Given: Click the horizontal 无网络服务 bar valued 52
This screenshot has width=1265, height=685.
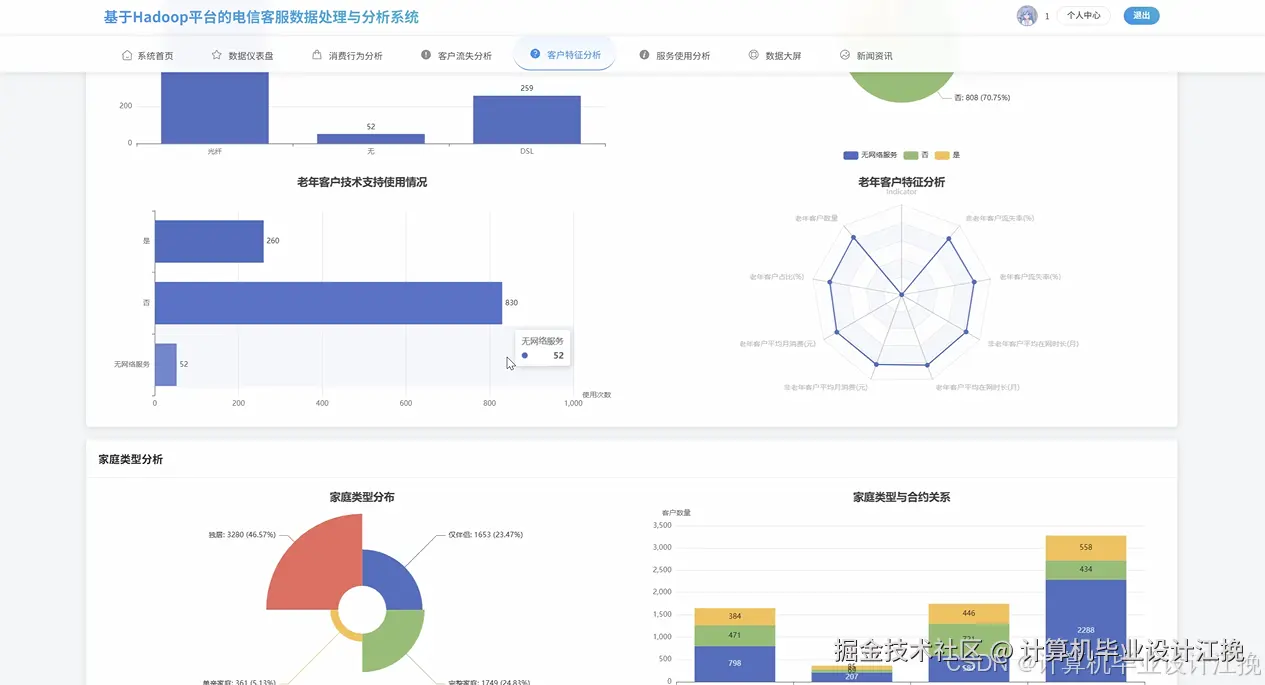Looking at the screenshot, I should click(x=166, y=365).
